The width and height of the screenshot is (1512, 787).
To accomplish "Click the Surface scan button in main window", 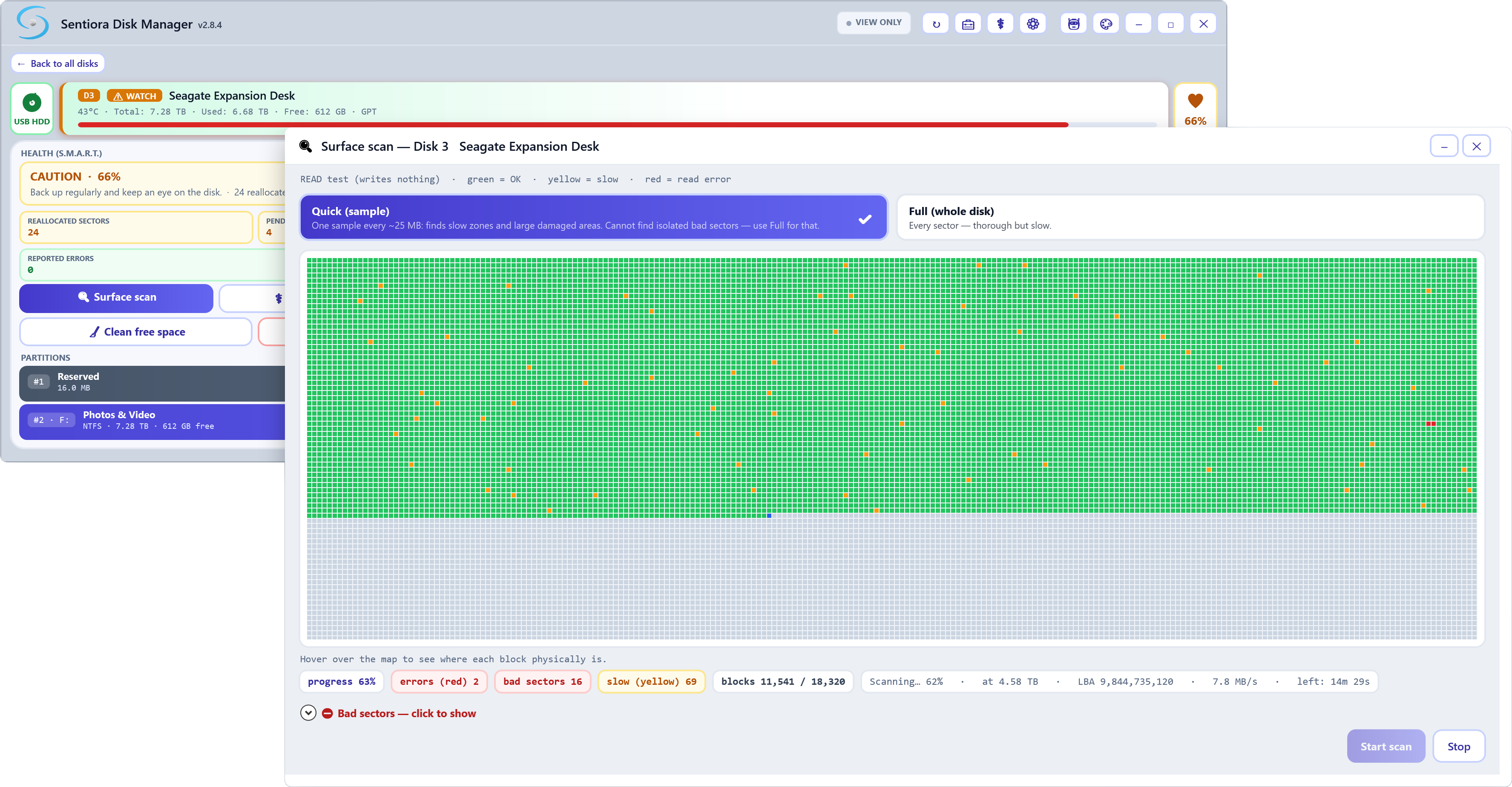I will [116, 298].
